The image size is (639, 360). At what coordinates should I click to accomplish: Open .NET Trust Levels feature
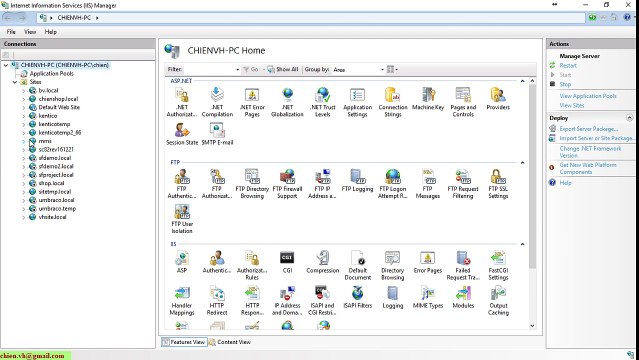coord(322,103)
